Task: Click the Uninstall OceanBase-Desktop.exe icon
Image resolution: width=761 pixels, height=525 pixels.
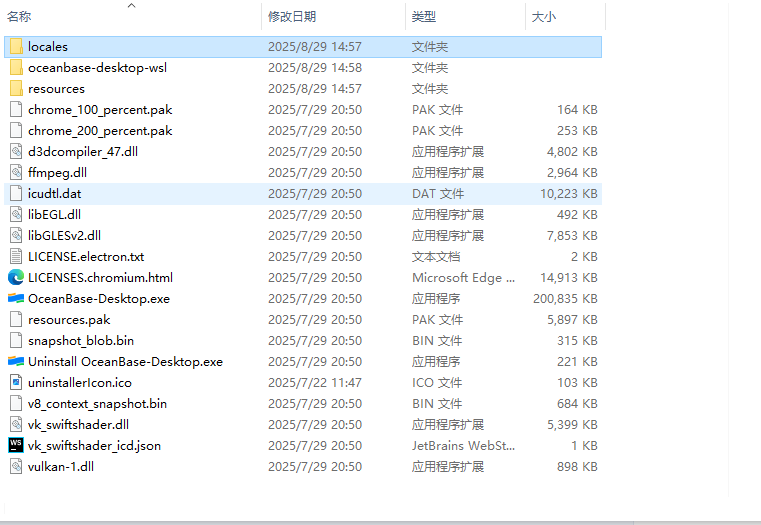Action: coord(16,361)
